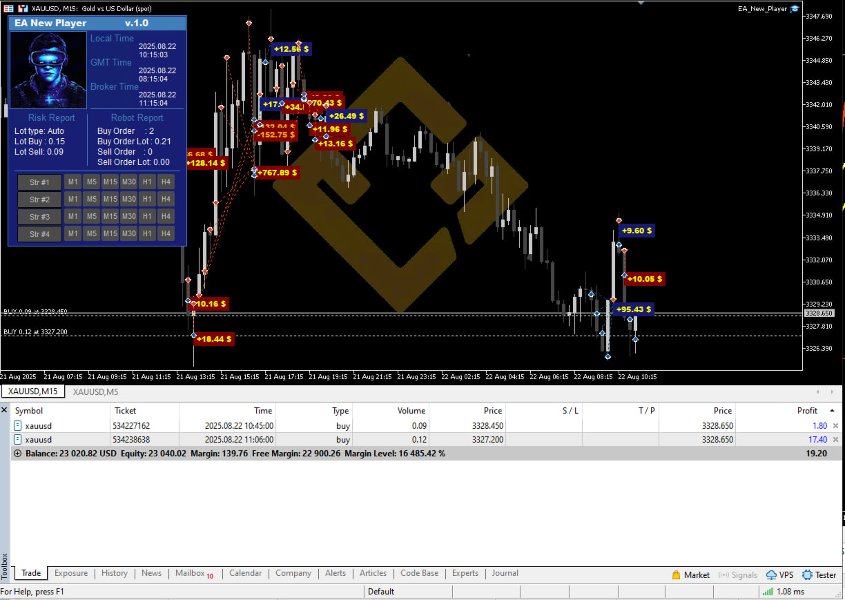Toggle H4 timeframe for Str #1
This screenshot has height=600, width=845.
[166, 182]
